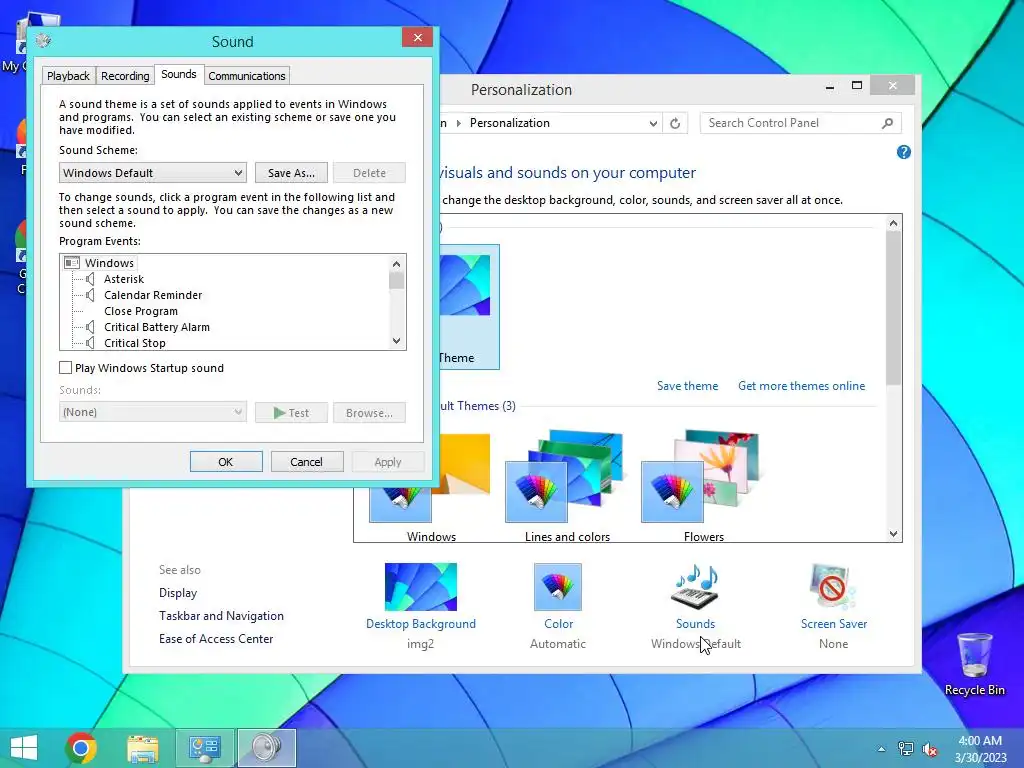The image size is (1024, 768).
Task: Click the Personalization breadcrumb in address bar
Action: coord(509,123)
